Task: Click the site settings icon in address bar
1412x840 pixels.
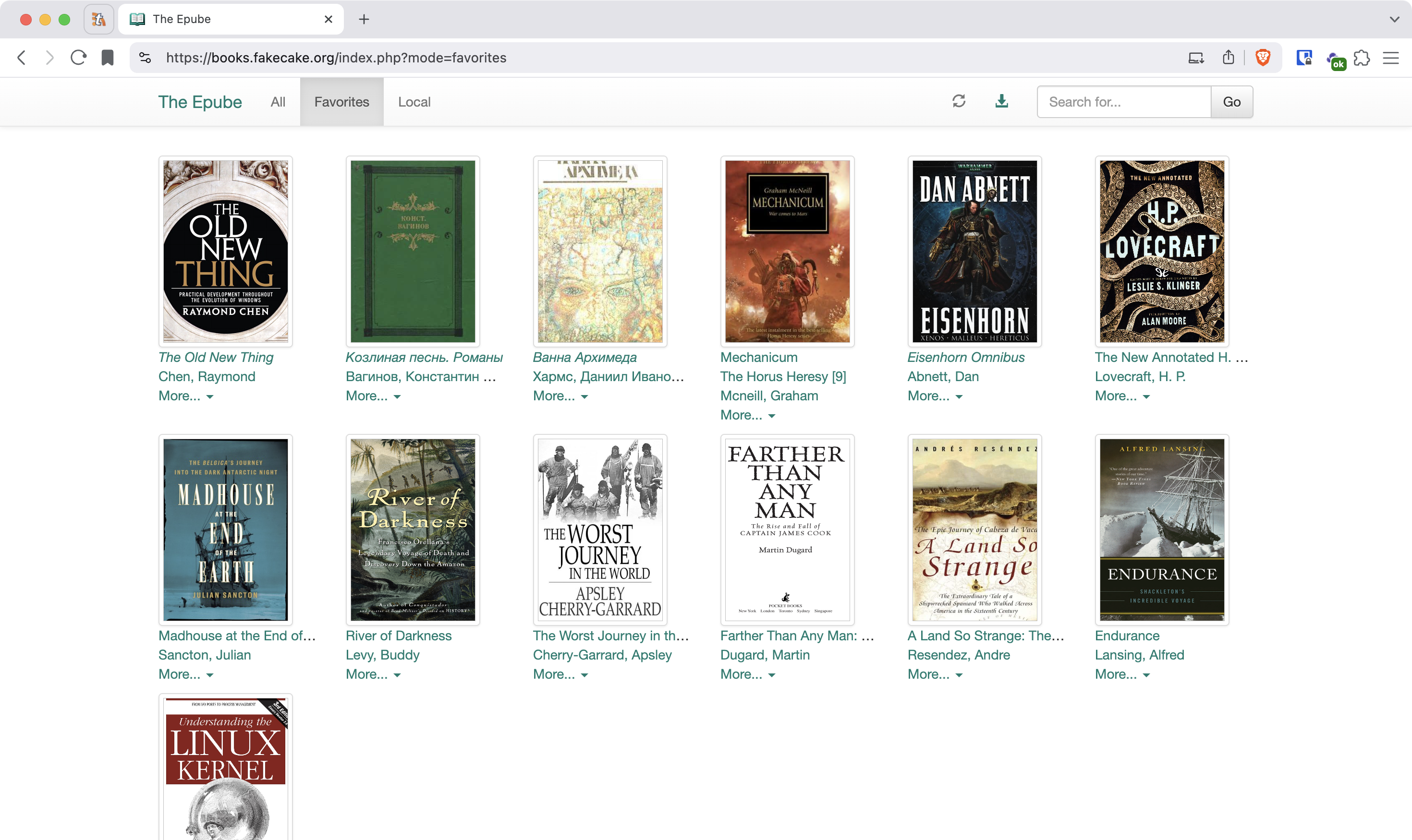Action: [146, 58]
